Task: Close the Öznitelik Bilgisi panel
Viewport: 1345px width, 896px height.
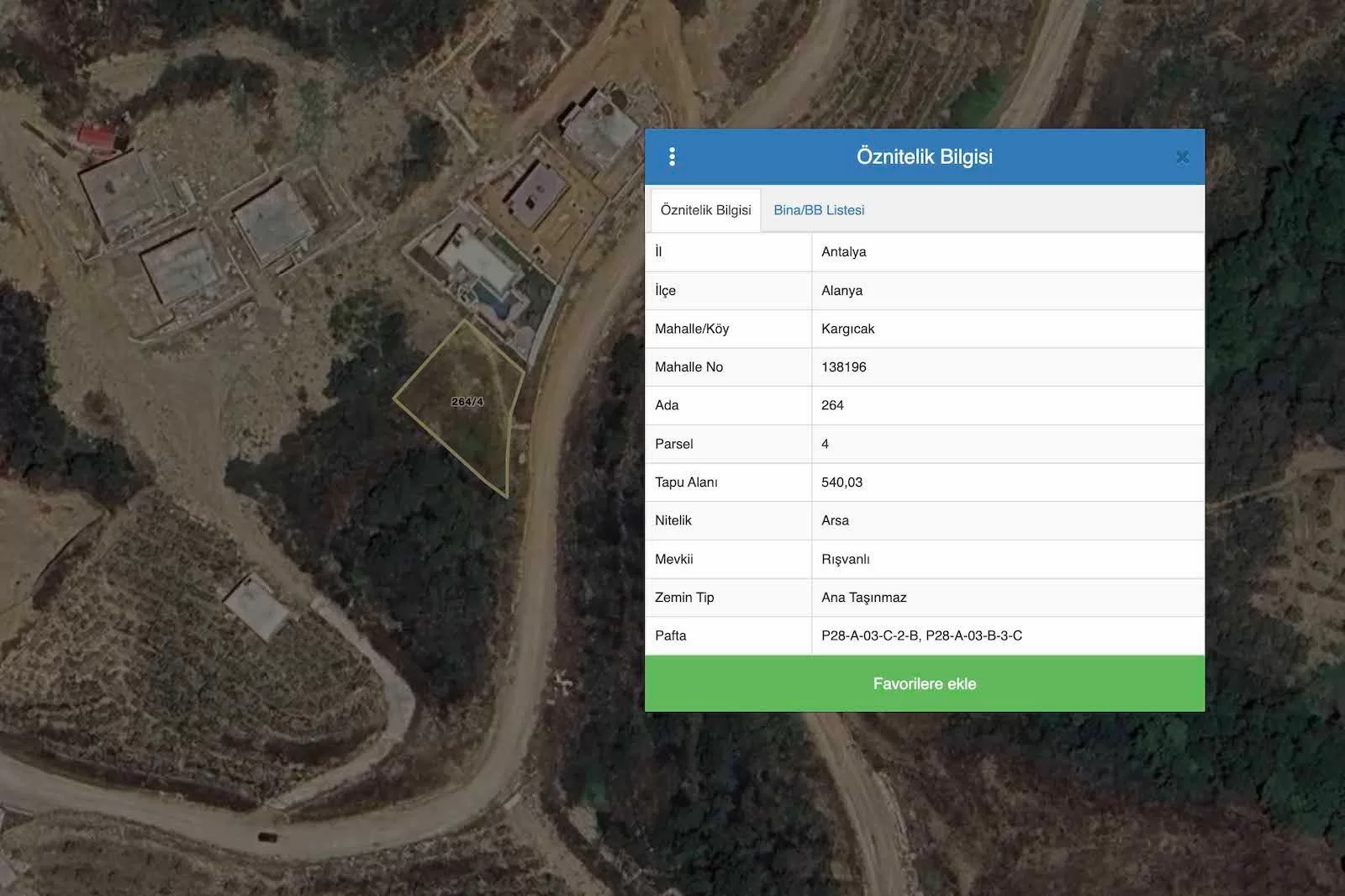Action: click(1182, 157)
